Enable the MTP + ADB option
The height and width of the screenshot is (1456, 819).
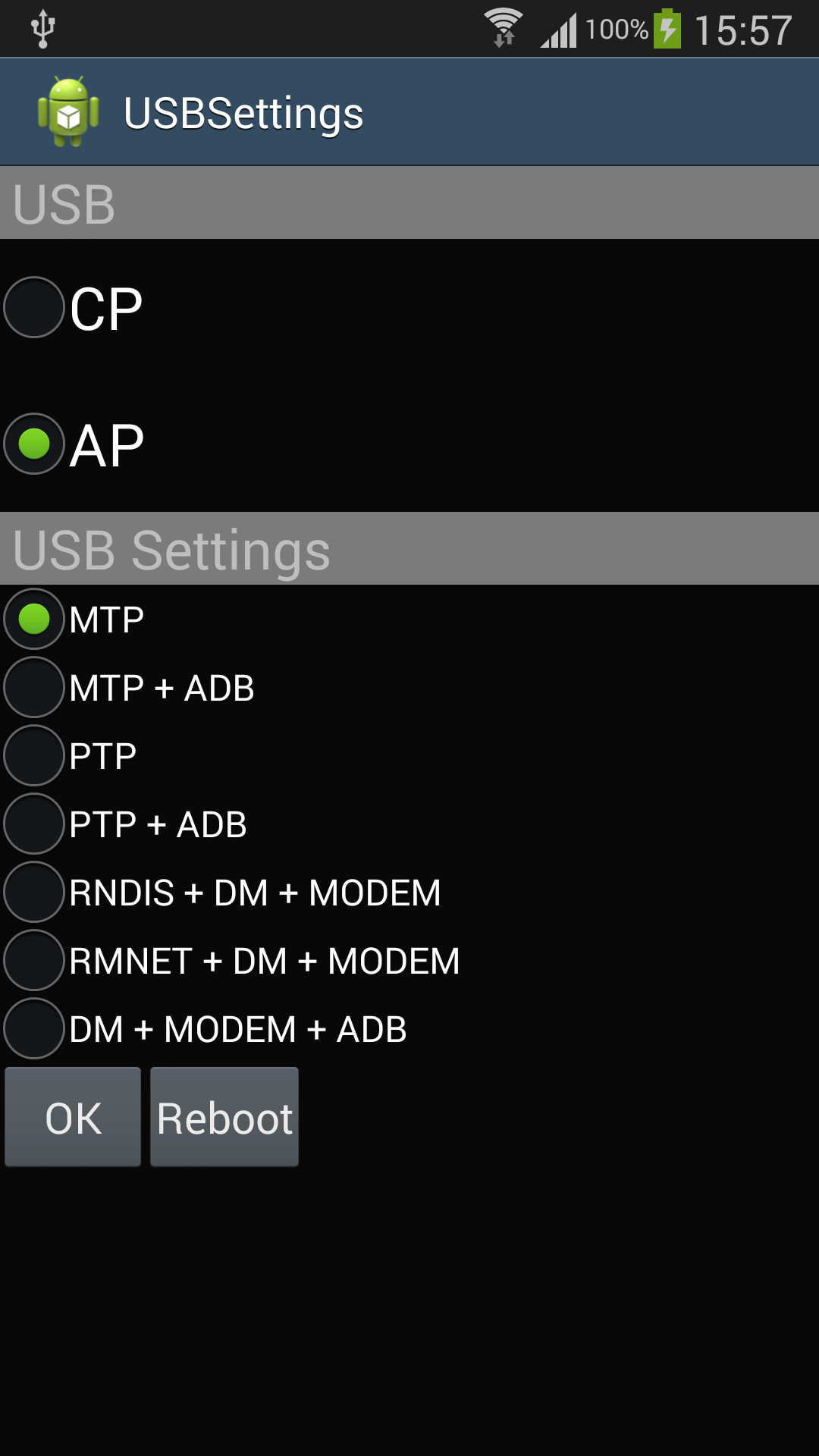34,687
